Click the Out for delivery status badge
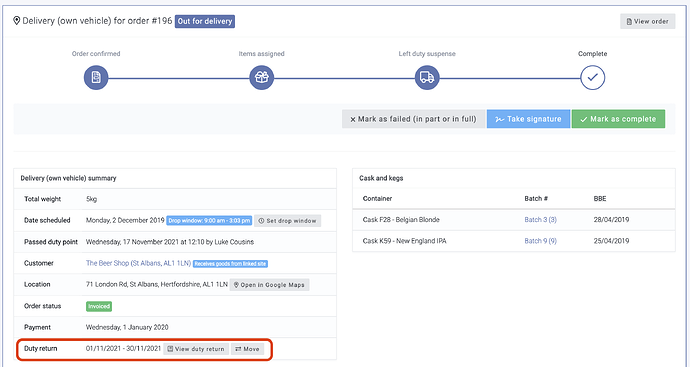The width and height of the screenshot is (690, 367). click(x=205, y=21)
